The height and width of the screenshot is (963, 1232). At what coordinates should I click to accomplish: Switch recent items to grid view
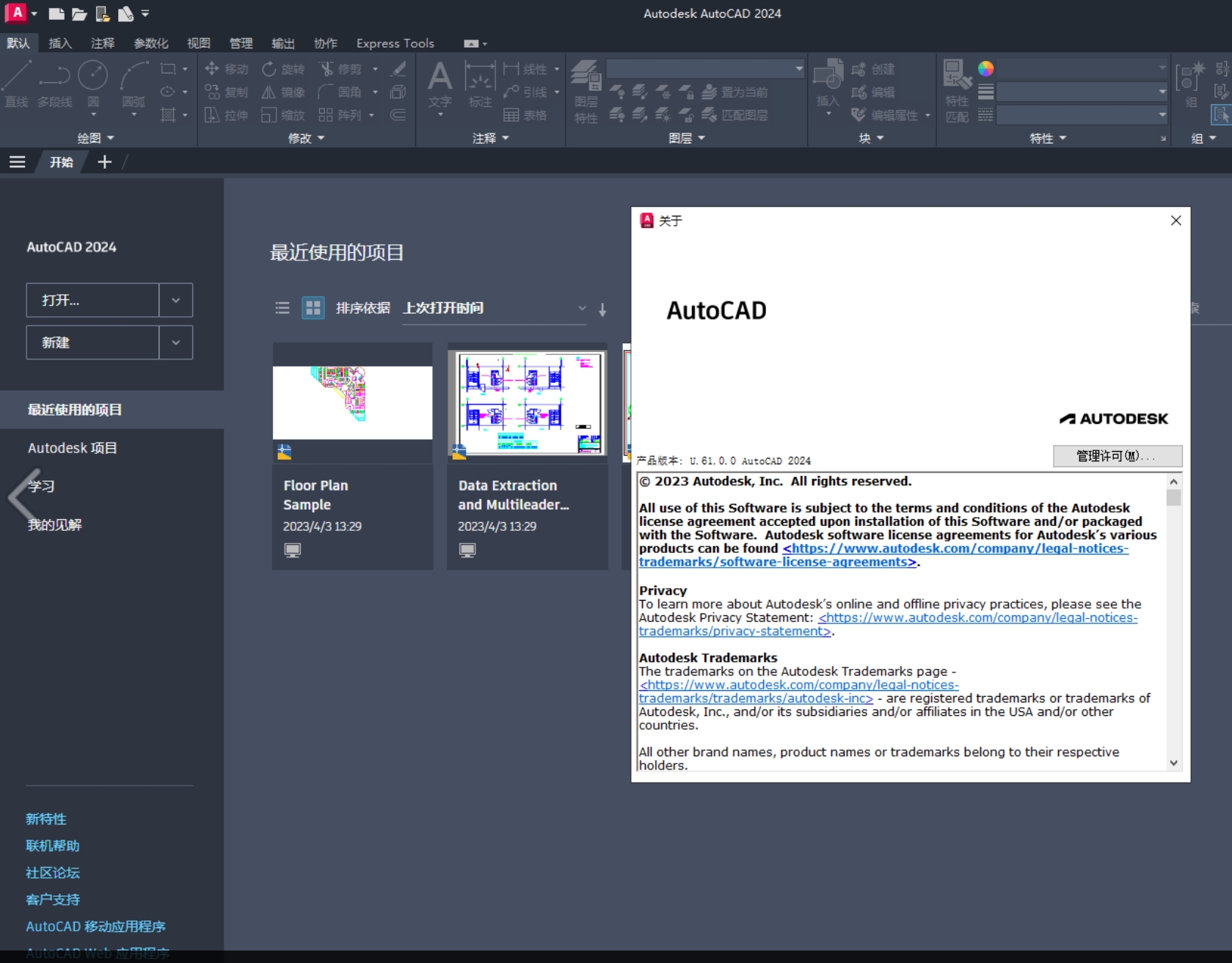click(313, 308)
